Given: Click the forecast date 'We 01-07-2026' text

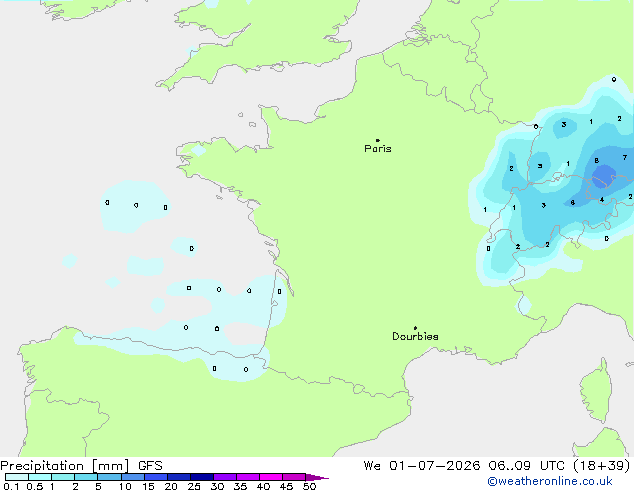Looking at the screenshot, I should (422, 466).
